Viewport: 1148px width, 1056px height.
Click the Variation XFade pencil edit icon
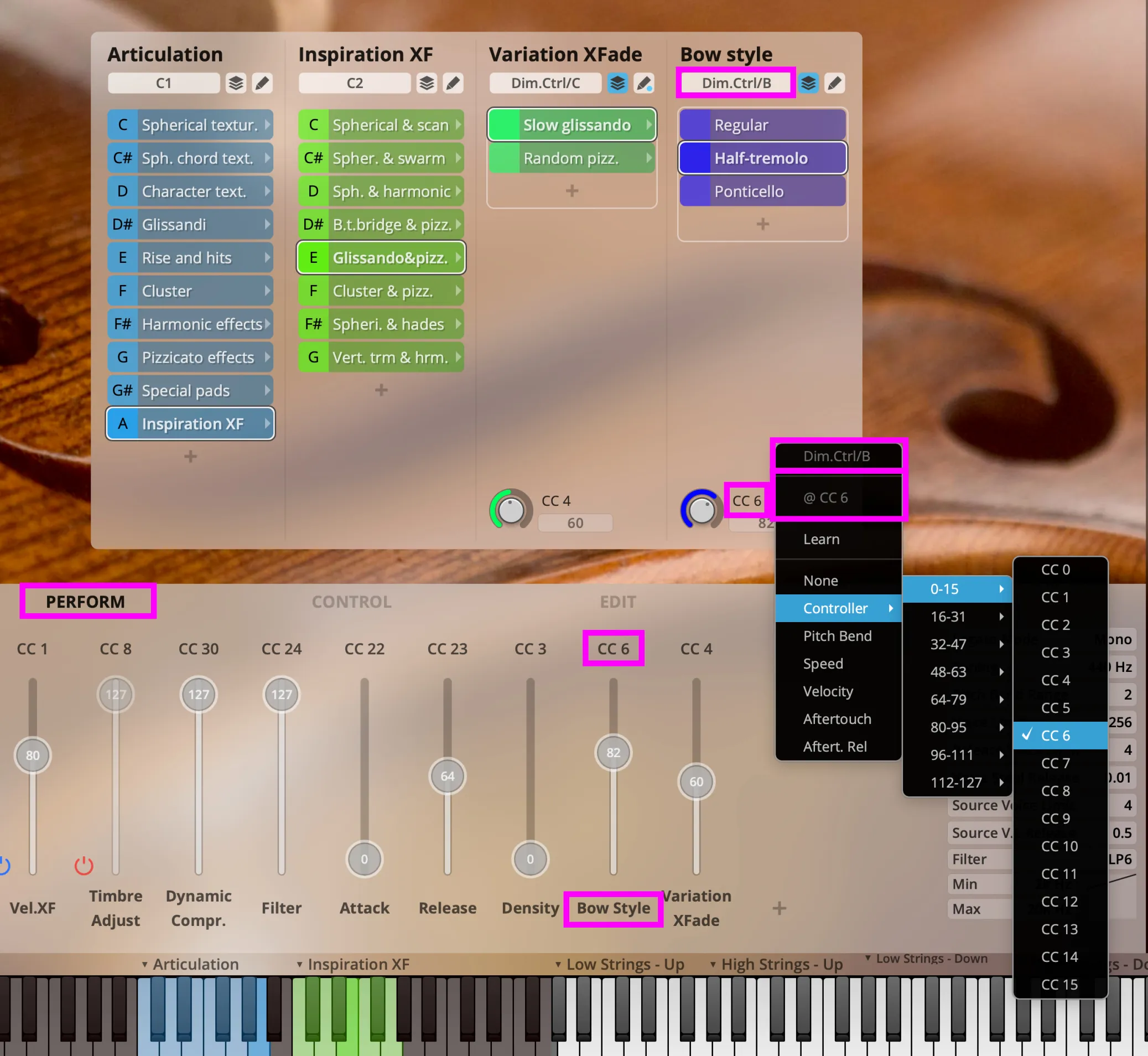point(643,83)
